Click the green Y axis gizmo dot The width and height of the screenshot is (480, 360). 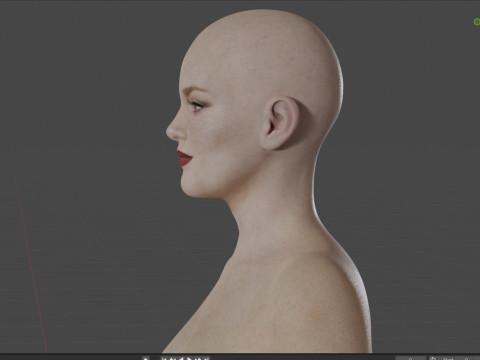pyautogui.click(x=477, y=22)
